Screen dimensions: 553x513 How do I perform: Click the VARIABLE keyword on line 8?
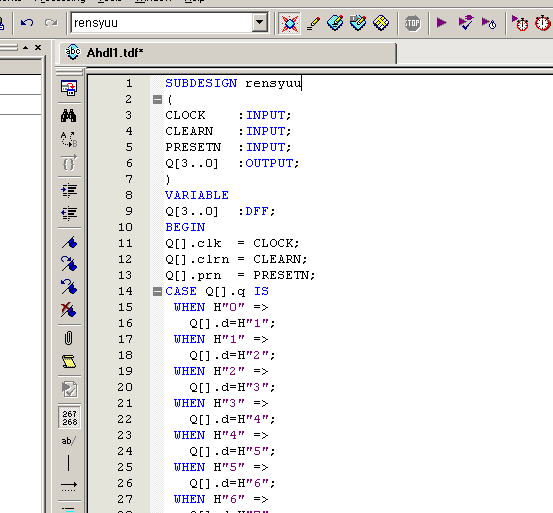tap(197, 195)
